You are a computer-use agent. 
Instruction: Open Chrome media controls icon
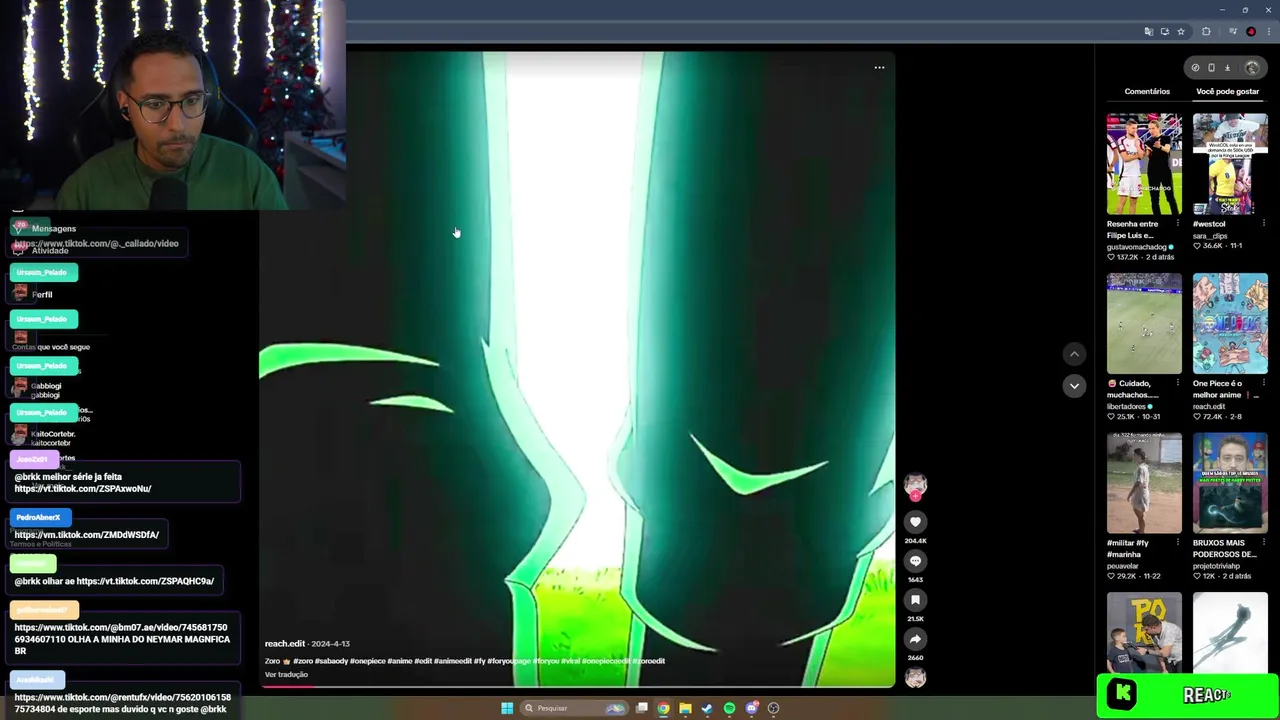[1233, 32]
